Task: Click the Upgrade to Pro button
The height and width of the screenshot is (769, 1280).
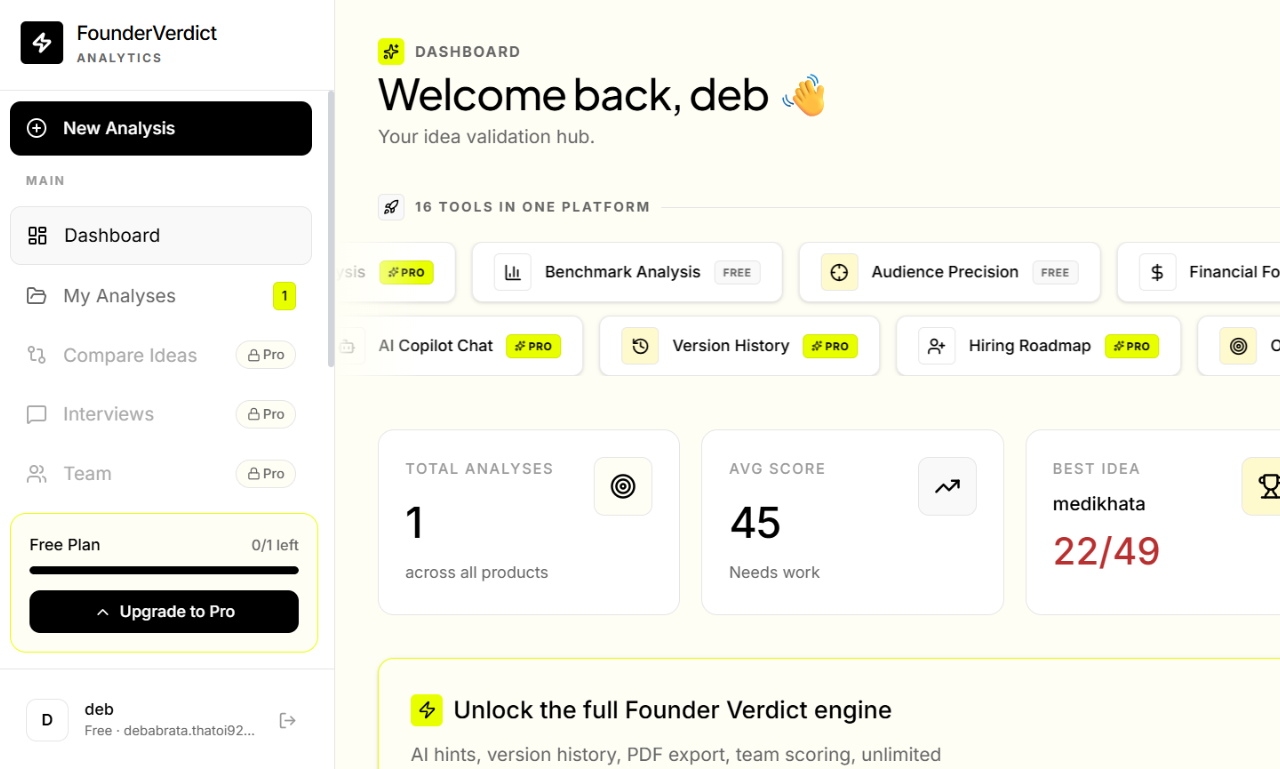Action: 163,611
